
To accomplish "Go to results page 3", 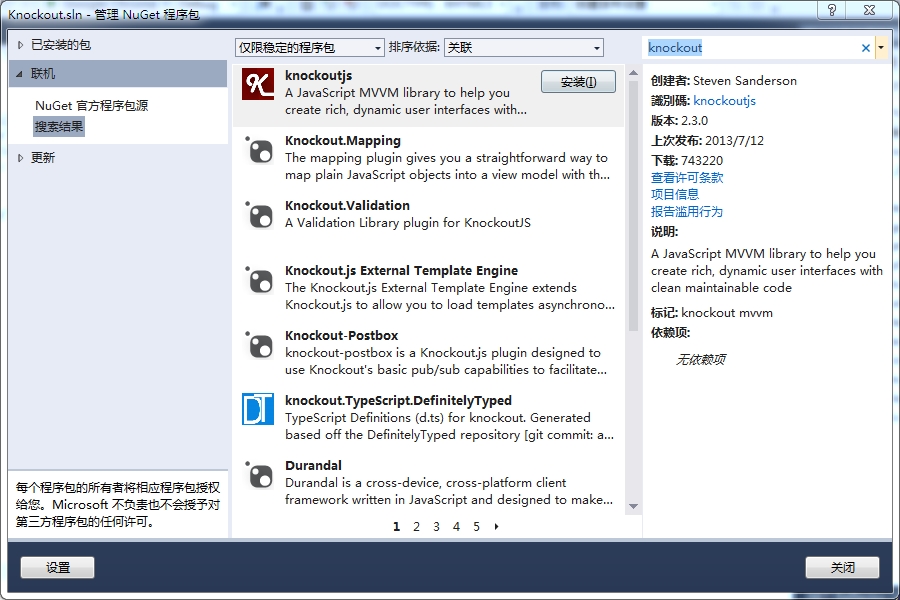I will click(436, 527).
